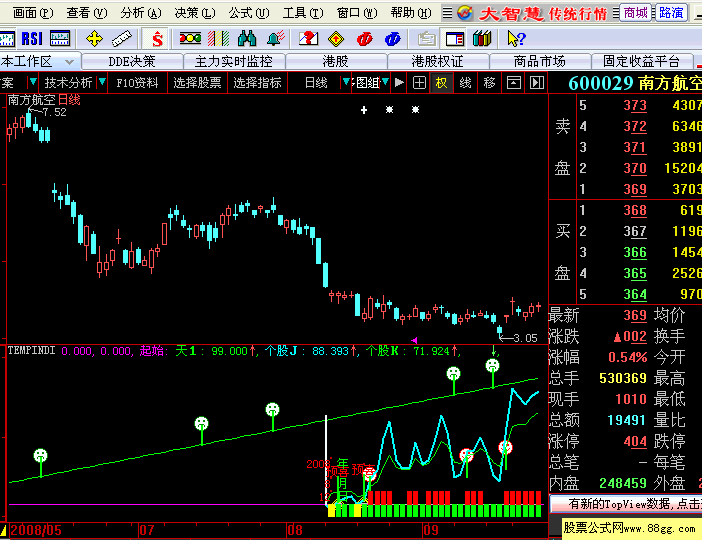
Task: Click the lines icon before the globe logo
Action: pos(447,13)
